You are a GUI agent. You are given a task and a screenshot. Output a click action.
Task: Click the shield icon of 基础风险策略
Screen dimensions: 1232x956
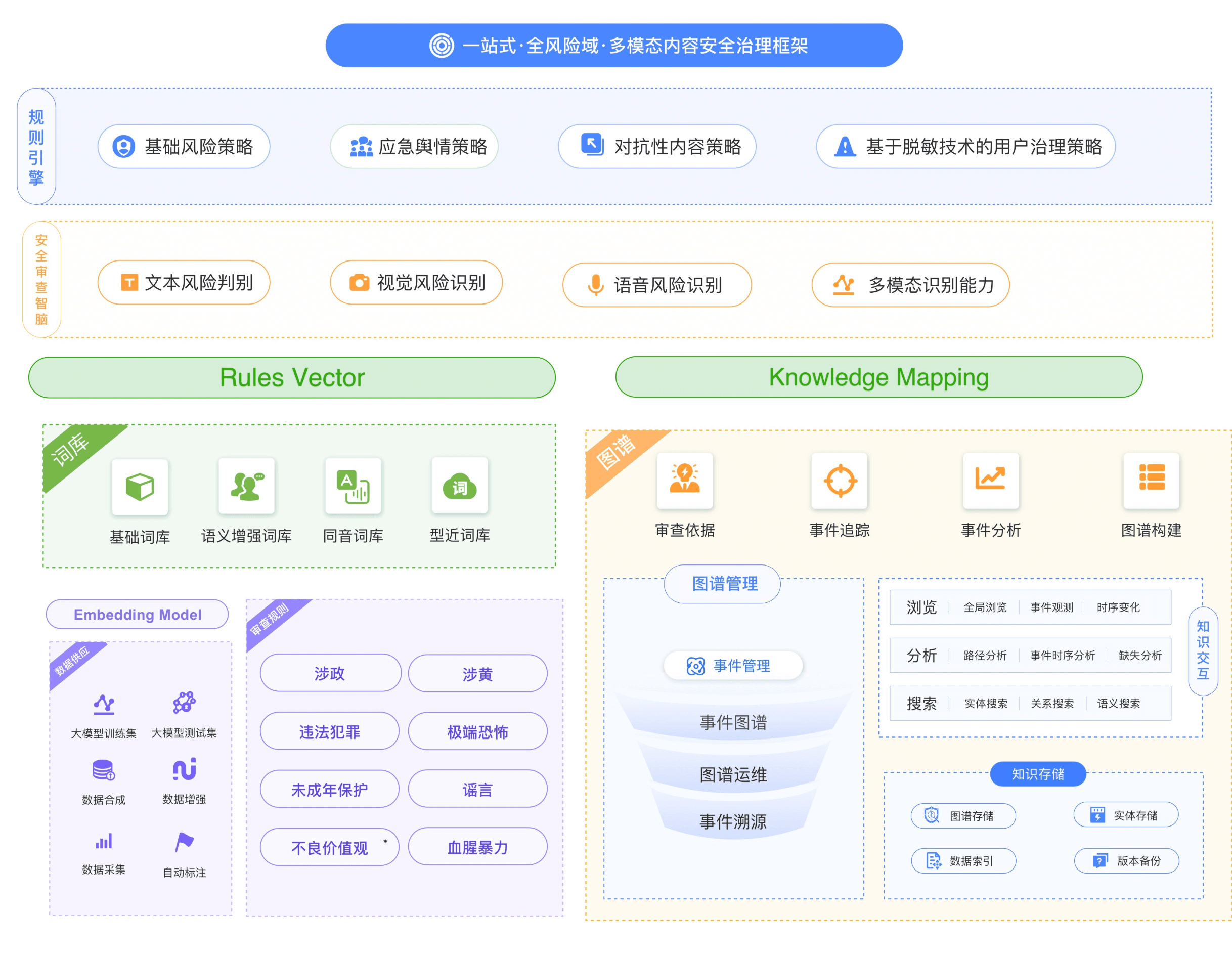click(x=123, y=146)
